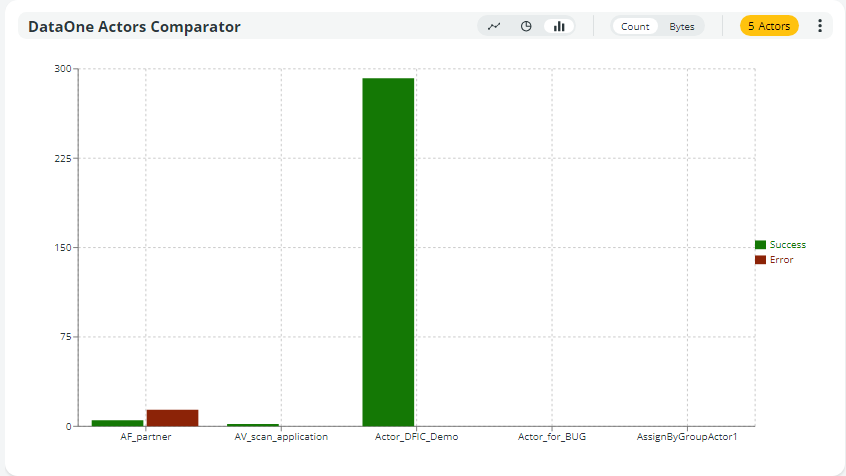Click the DataOne Actors Comparator title
This screenshot has width=846, height=476.
click(x=134, y=27)
